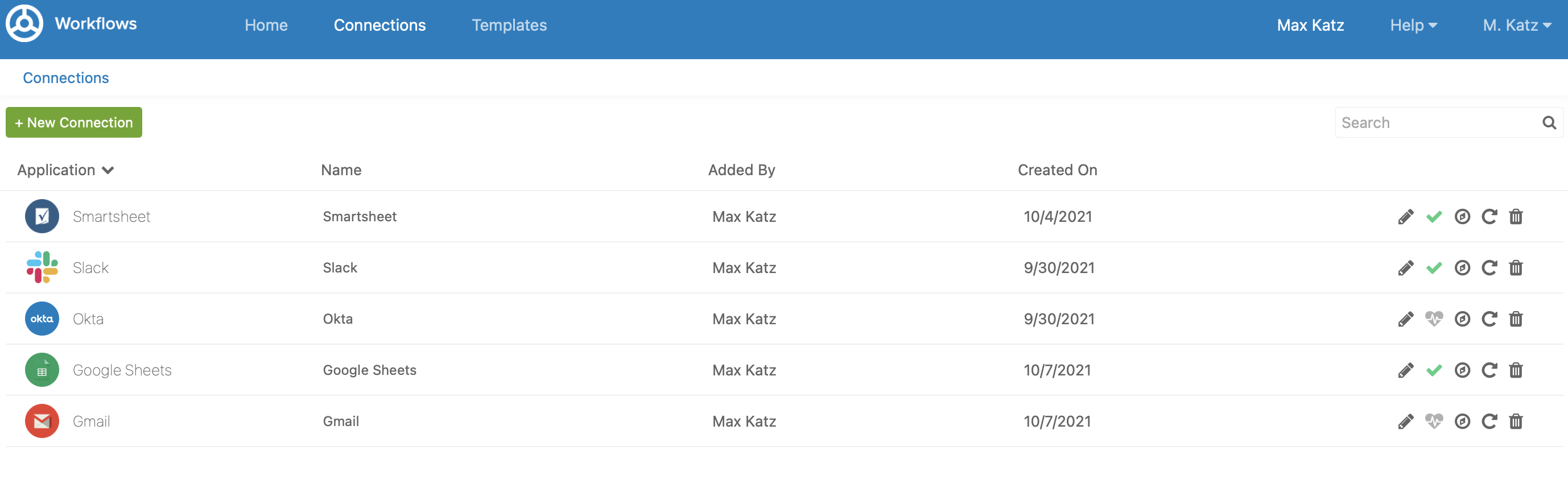This screenshot has width=1568, height=504.
Task: Click the Gmail application logo
Action: coord(42,421)
